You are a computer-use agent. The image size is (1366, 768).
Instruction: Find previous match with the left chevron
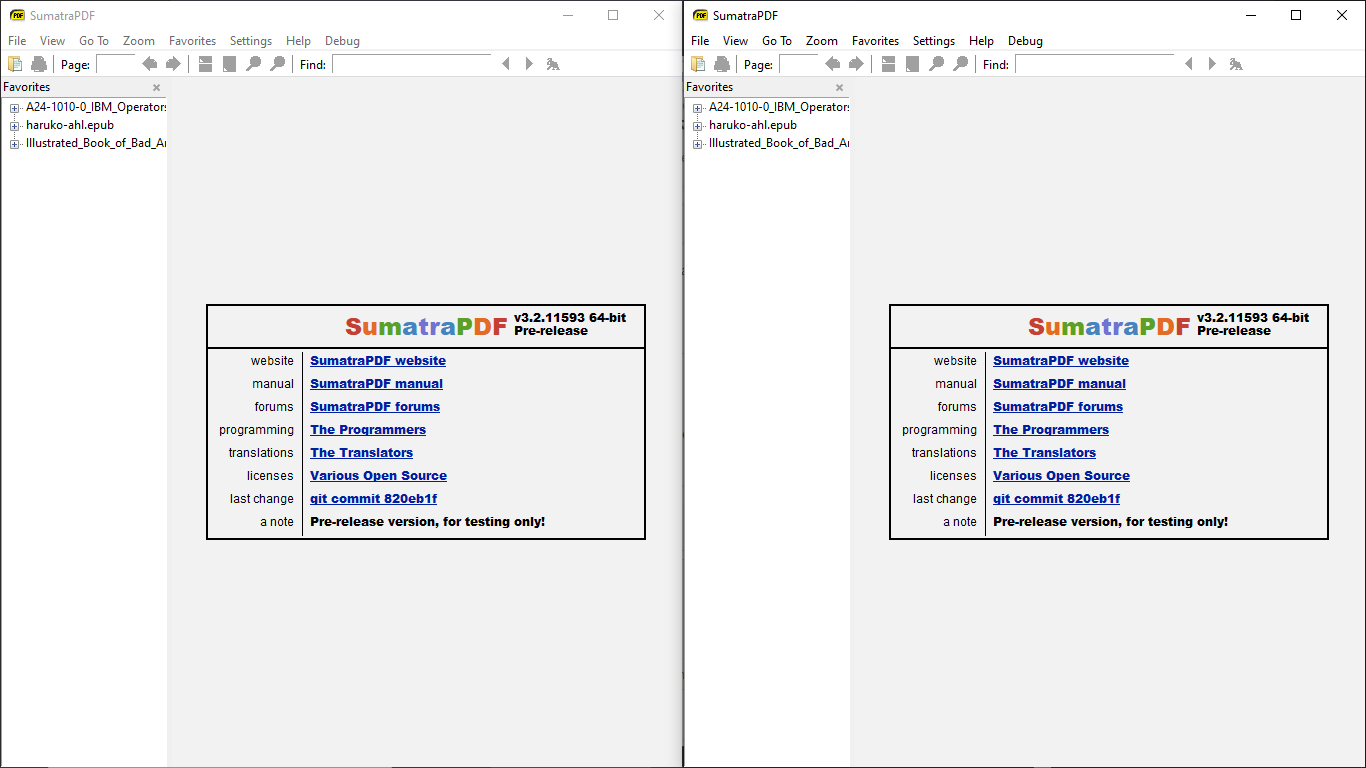506,63
